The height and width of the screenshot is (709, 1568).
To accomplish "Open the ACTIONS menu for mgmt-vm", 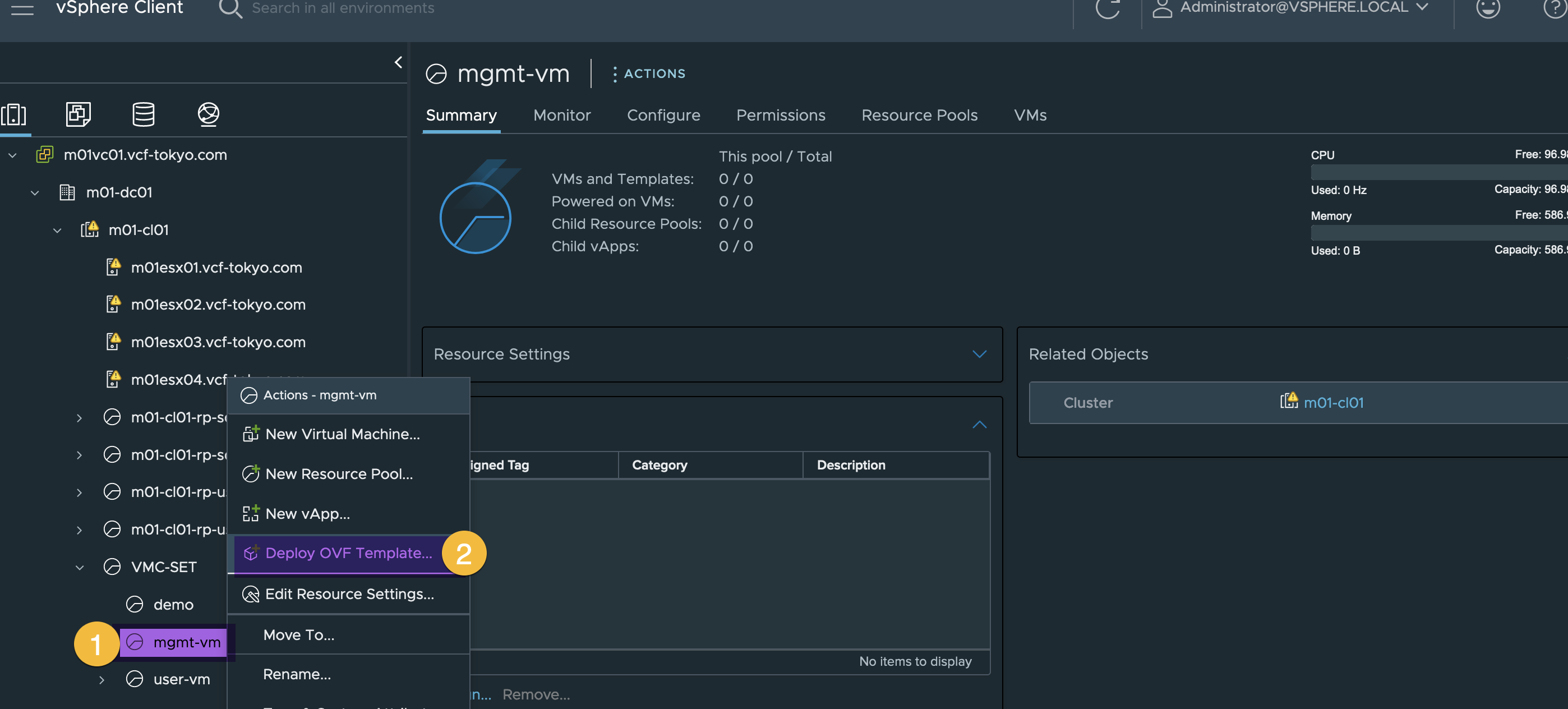I will (x=648, y=73).
